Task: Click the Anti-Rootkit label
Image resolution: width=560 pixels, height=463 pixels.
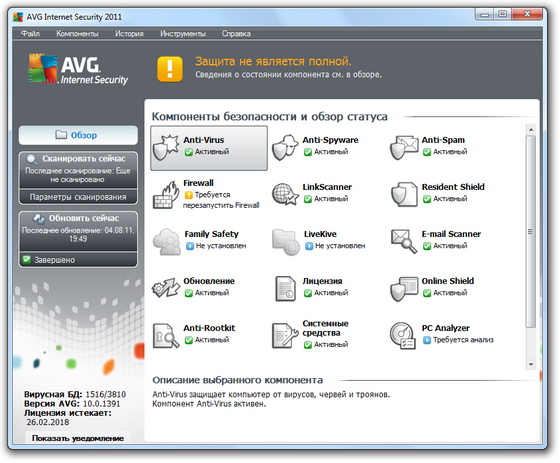Action: [209, 328]
